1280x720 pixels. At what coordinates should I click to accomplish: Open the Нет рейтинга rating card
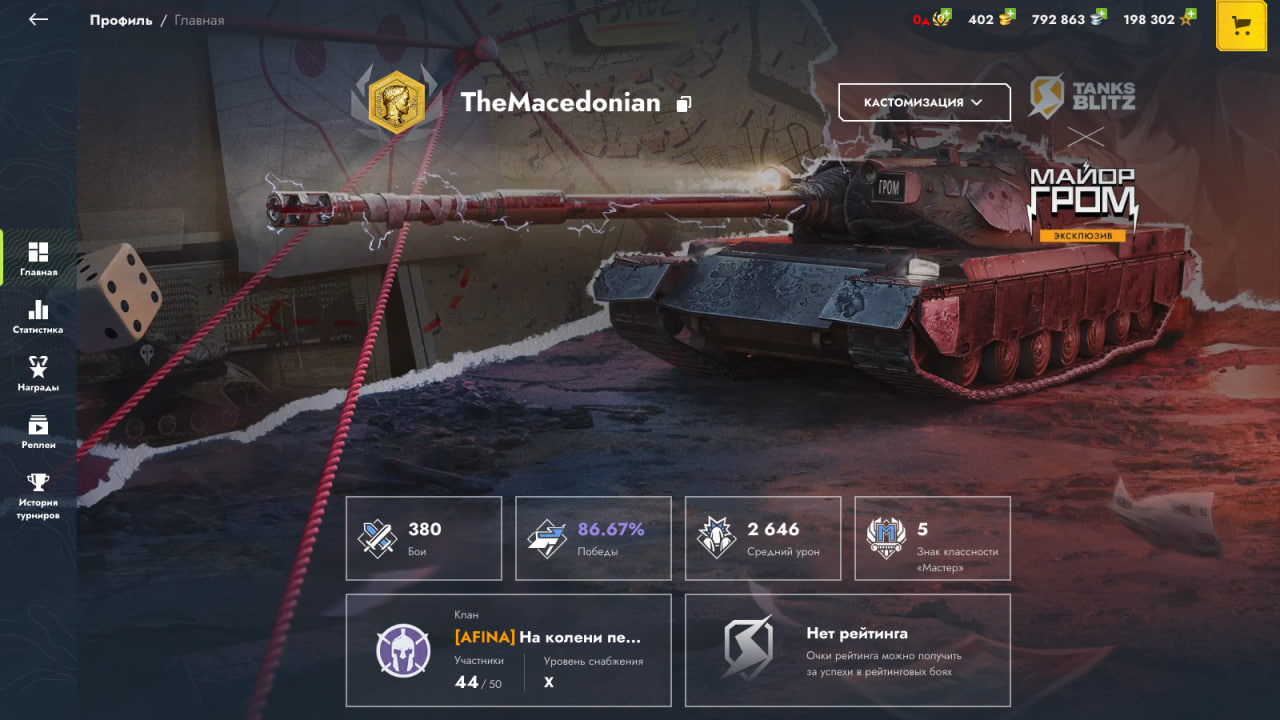pyautogui.click(x=848, y=650)
